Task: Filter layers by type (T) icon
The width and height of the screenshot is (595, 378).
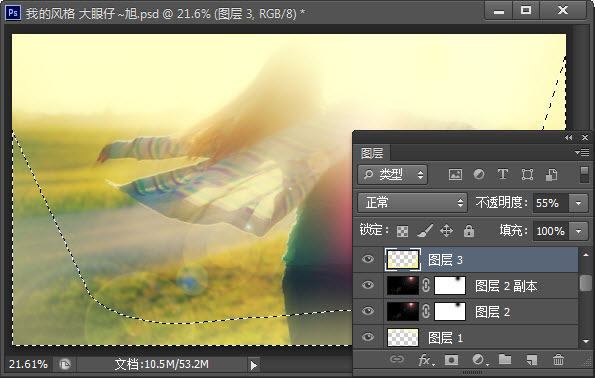Action: 503,175
